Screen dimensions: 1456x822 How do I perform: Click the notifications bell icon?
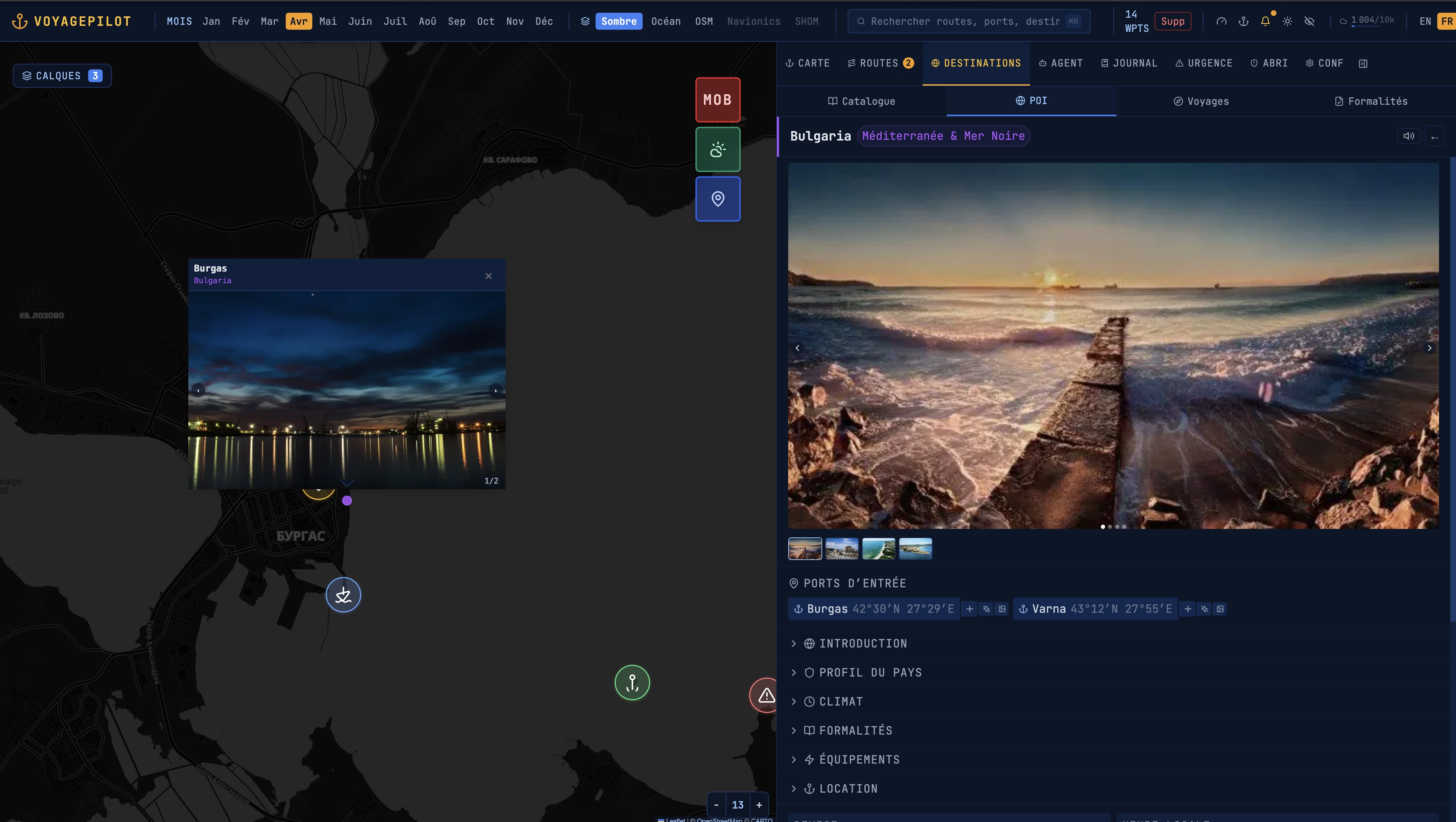(x=1265, y=22)
